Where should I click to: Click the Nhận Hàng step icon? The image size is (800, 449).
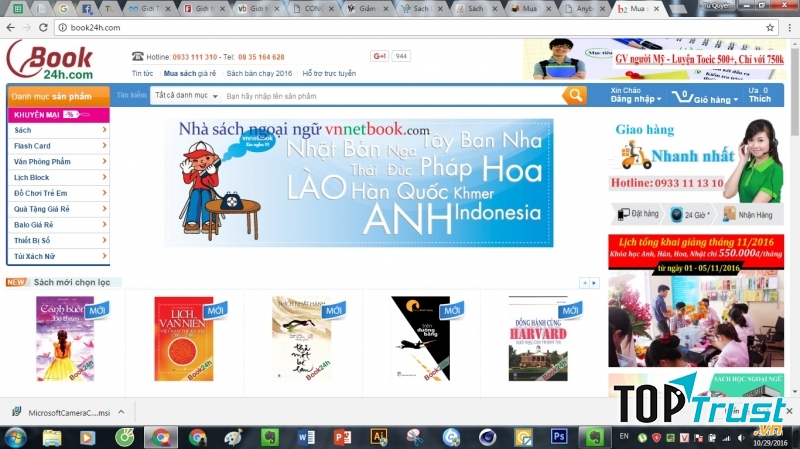(729, 214)
